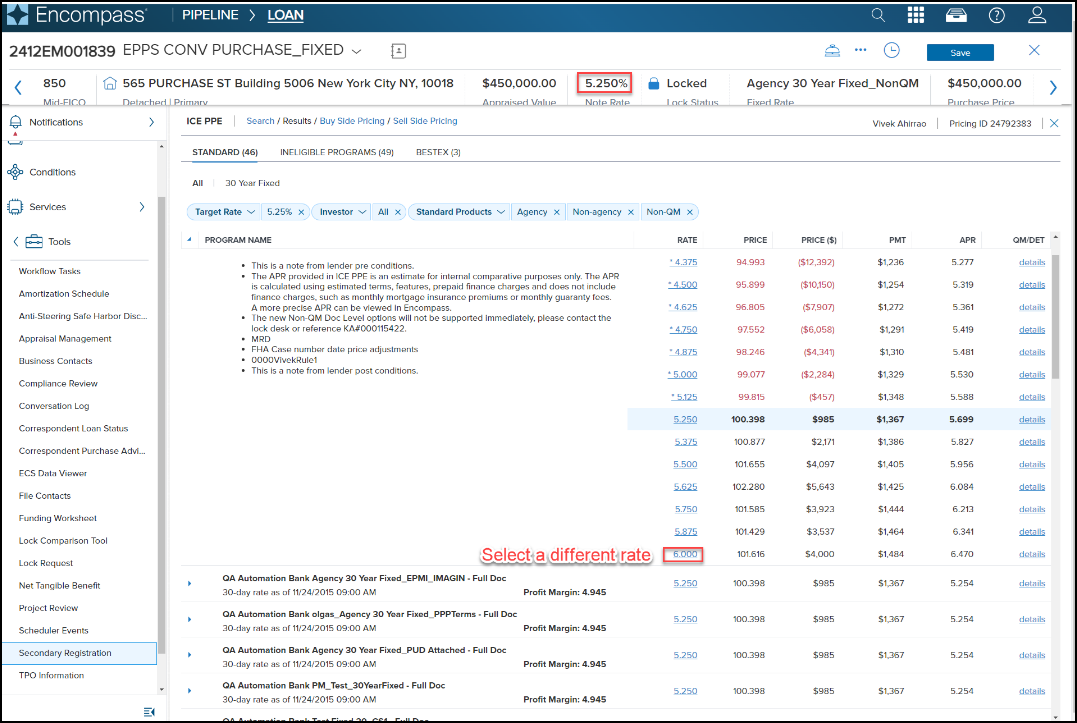
Task: Click the pricing results vertical scrollbar
Action: 1056,316
